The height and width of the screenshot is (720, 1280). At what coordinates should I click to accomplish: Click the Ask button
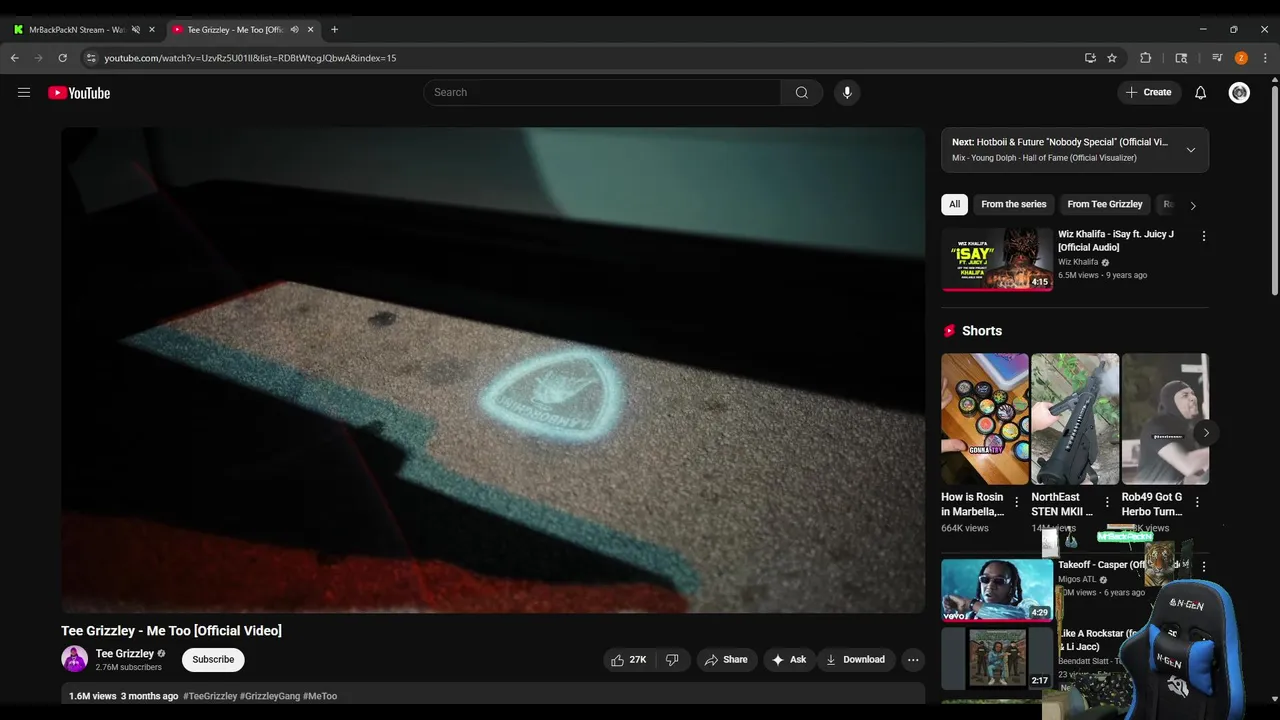pyautogui.click(x=788, y=660)
